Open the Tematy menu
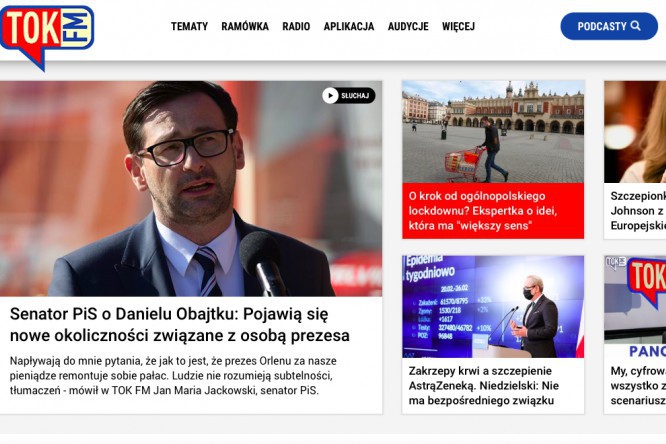Viewport: 666px width, 444px height. pyautogui.click(x=189, y=26)
